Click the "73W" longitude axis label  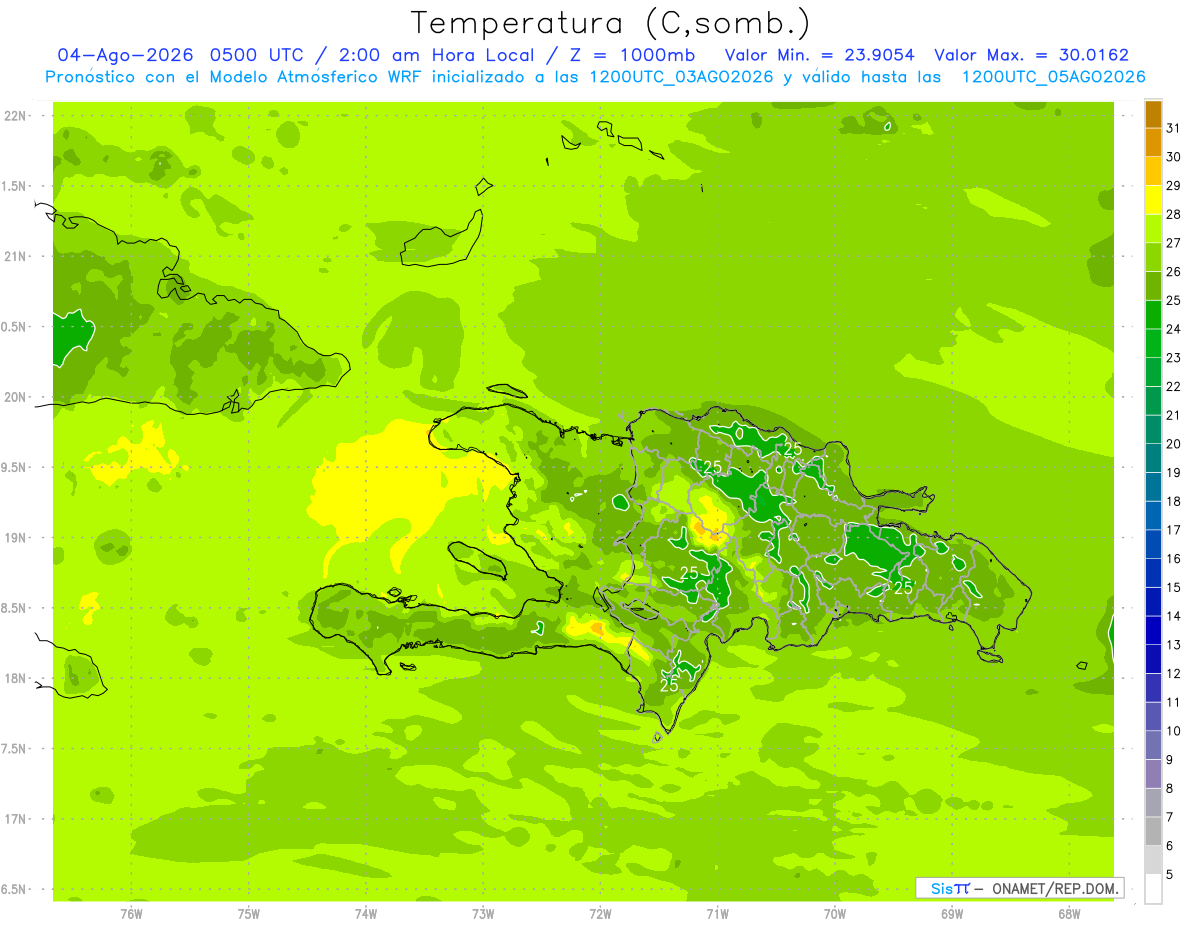[483, 913]
